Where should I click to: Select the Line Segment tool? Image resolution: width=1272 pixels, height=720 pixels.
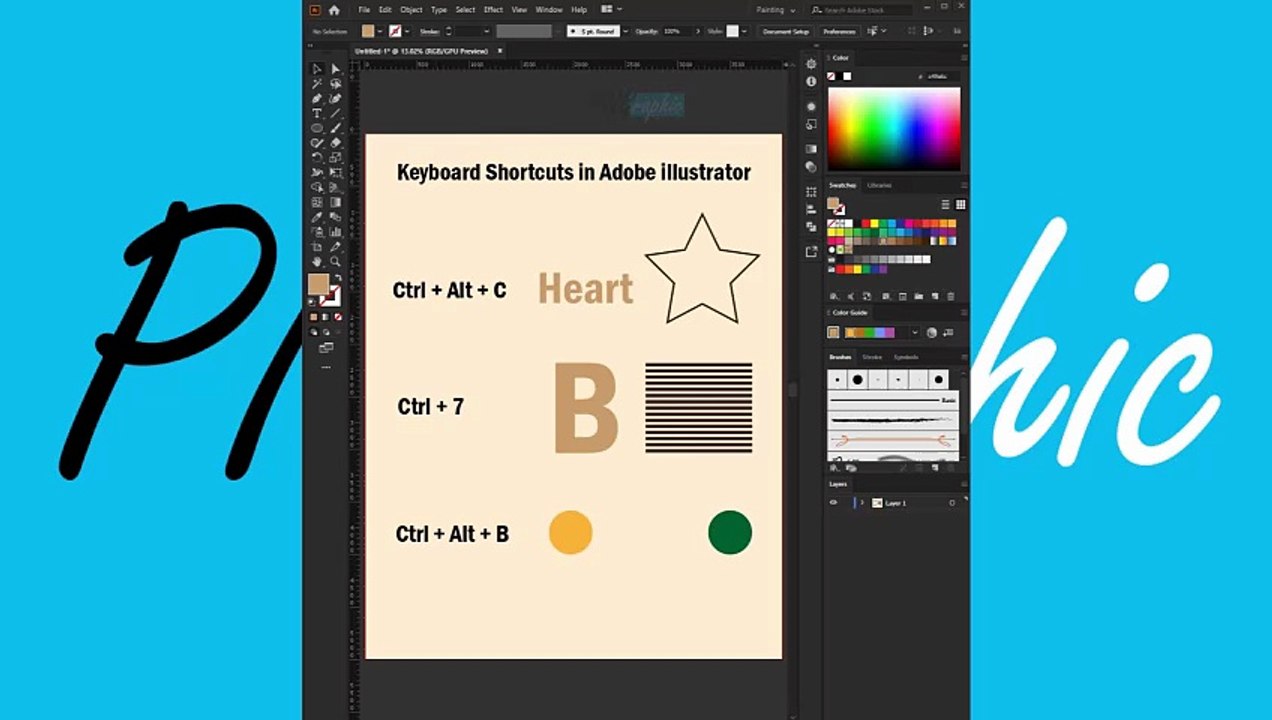335,113
